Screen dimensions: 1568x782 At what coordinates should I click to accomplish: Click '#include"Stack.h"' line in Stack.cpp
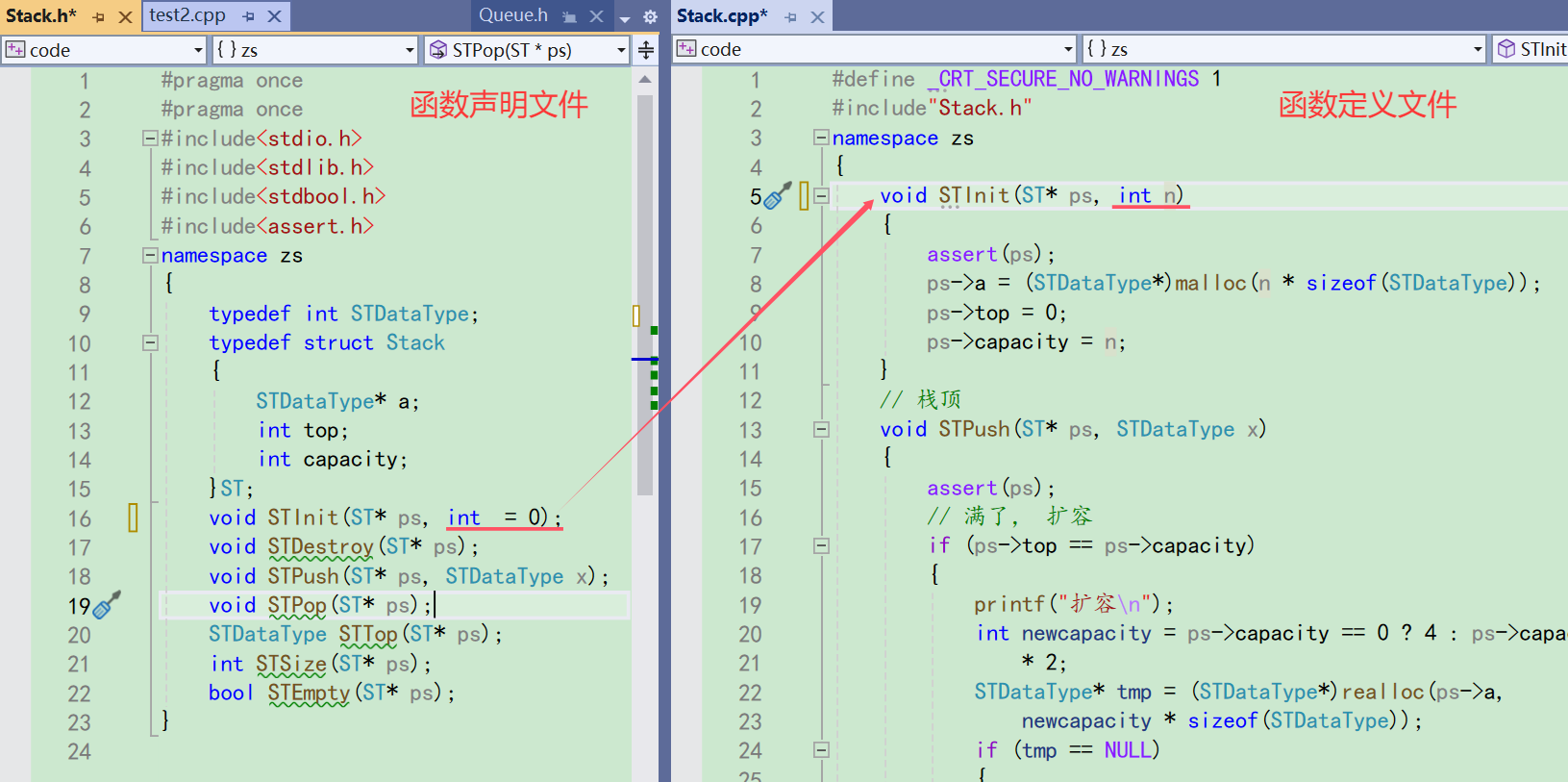[932, 108]
